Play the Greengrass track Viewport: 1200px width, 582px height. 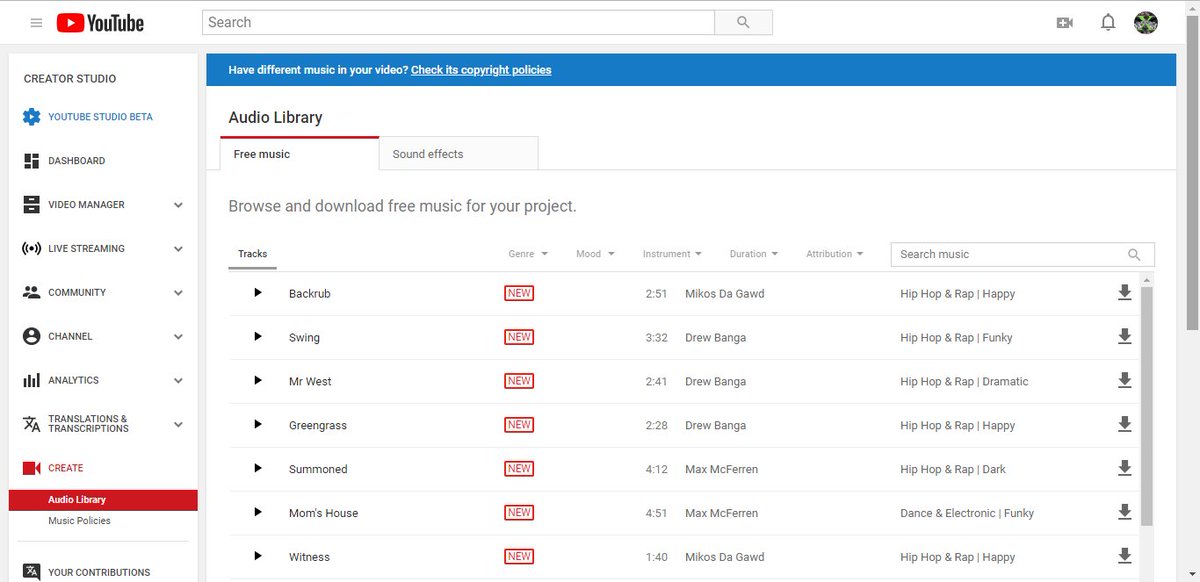pos(257,425)
